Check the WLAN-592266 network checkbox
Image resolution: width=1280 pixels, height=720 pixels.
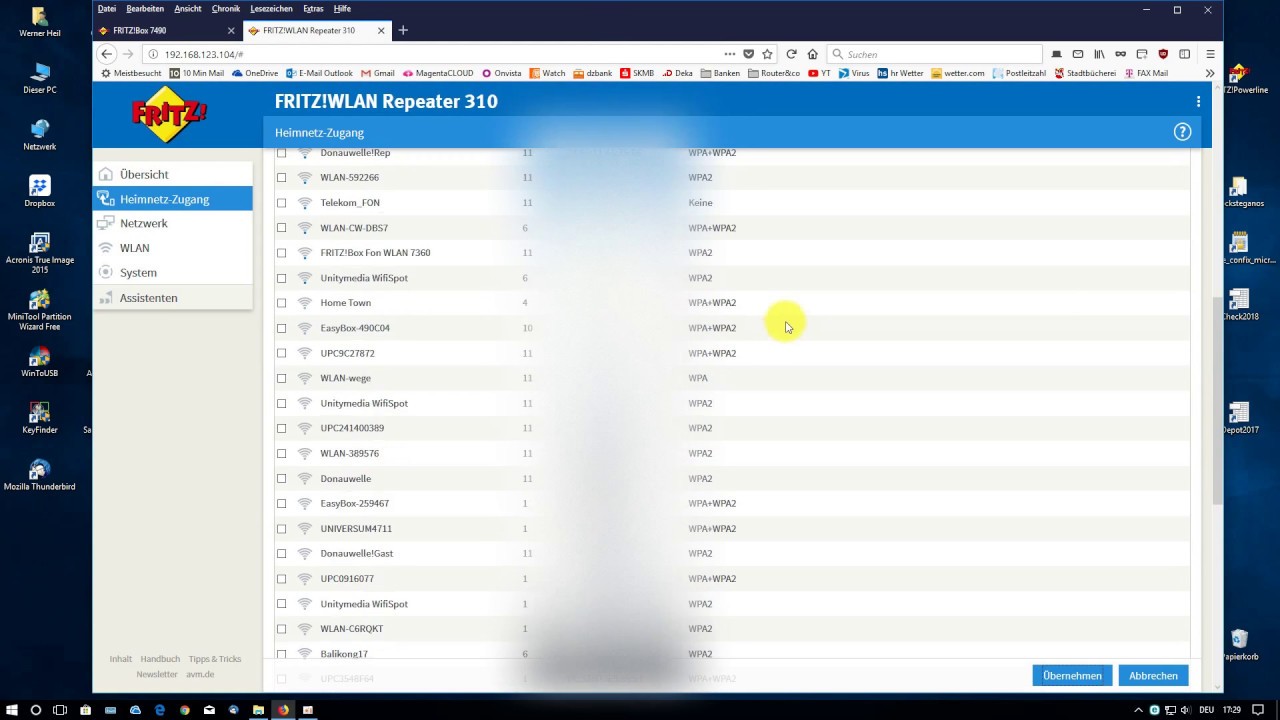pyautogui.click(x=281, y=178)
